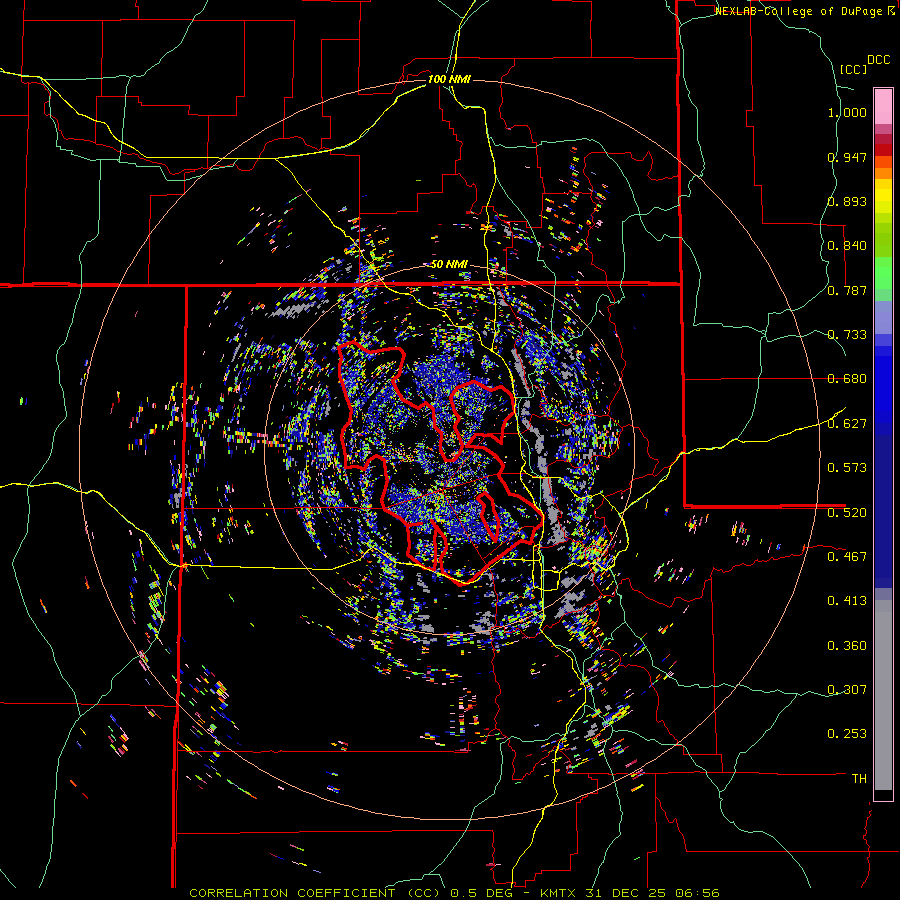Pick the lavender segment near 0.733

tap(883, 318)
